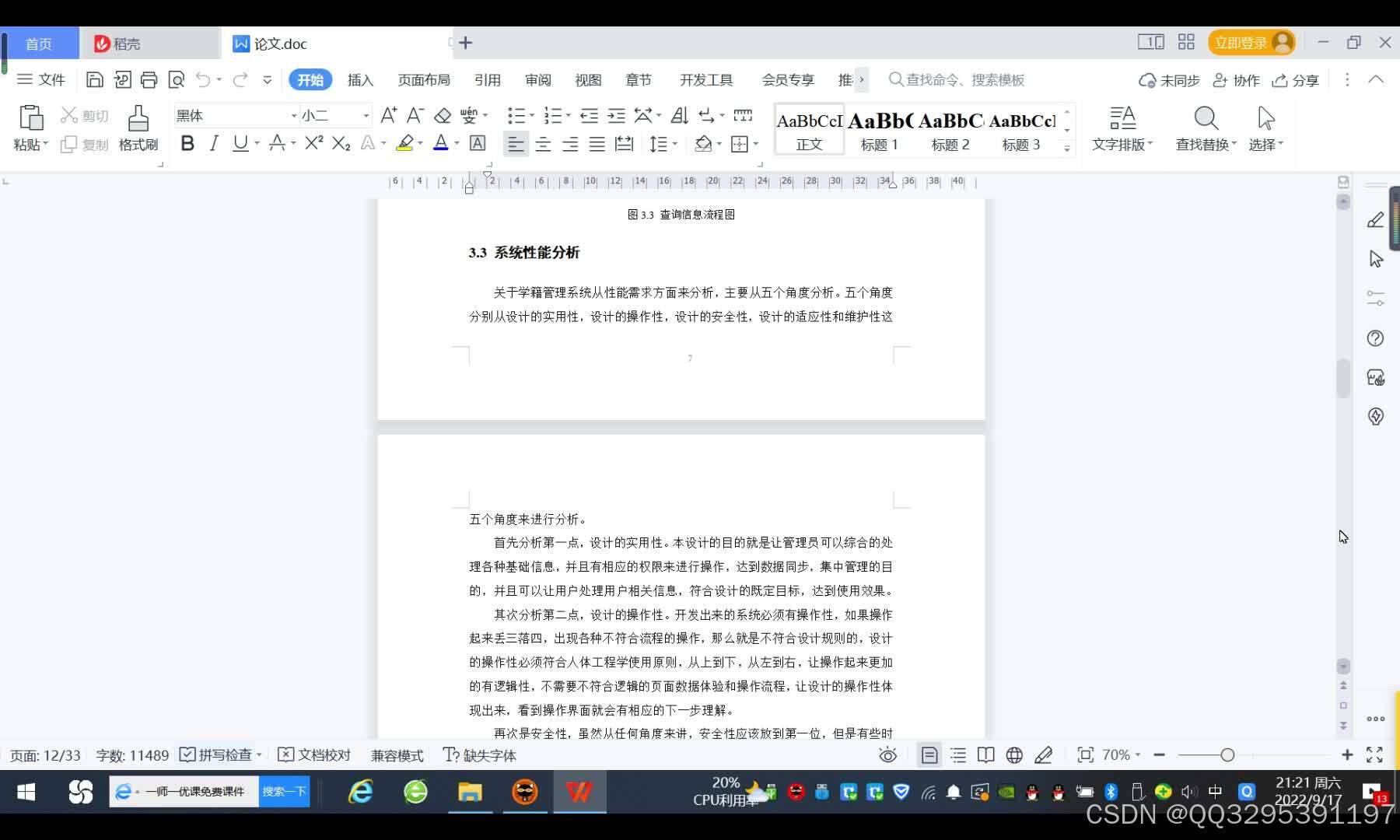Decrease paragraph indent icon
This screenshot has height=840, width=1400.
(x=589, y=116)
